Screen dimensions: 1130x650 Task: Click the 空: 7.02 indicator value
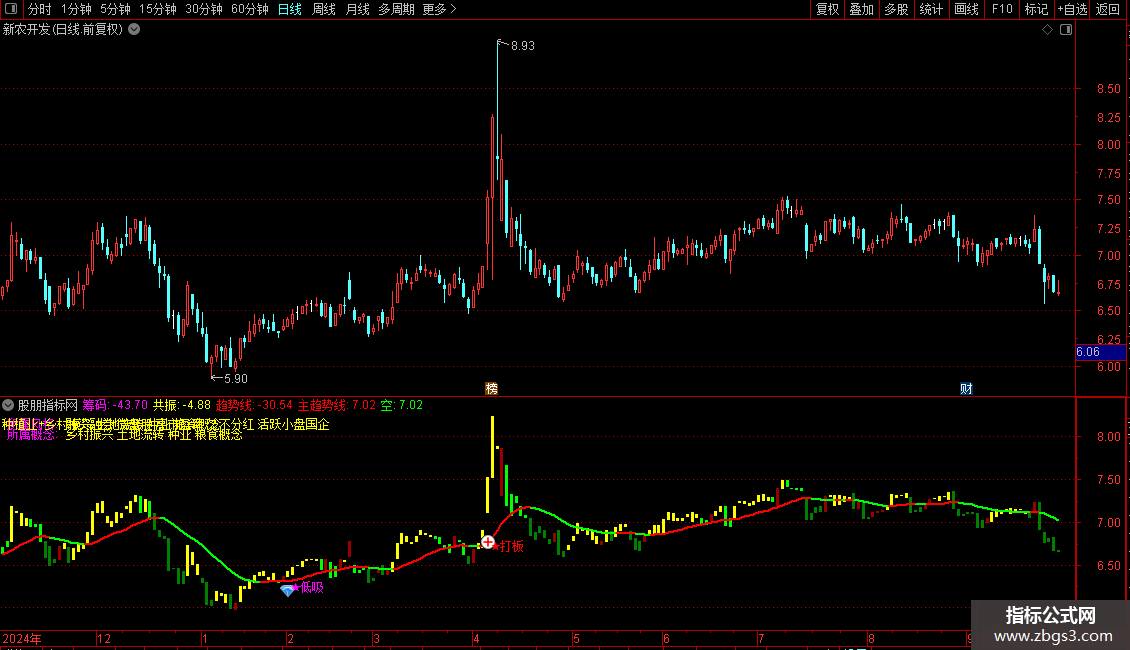(x=401, y=405)
